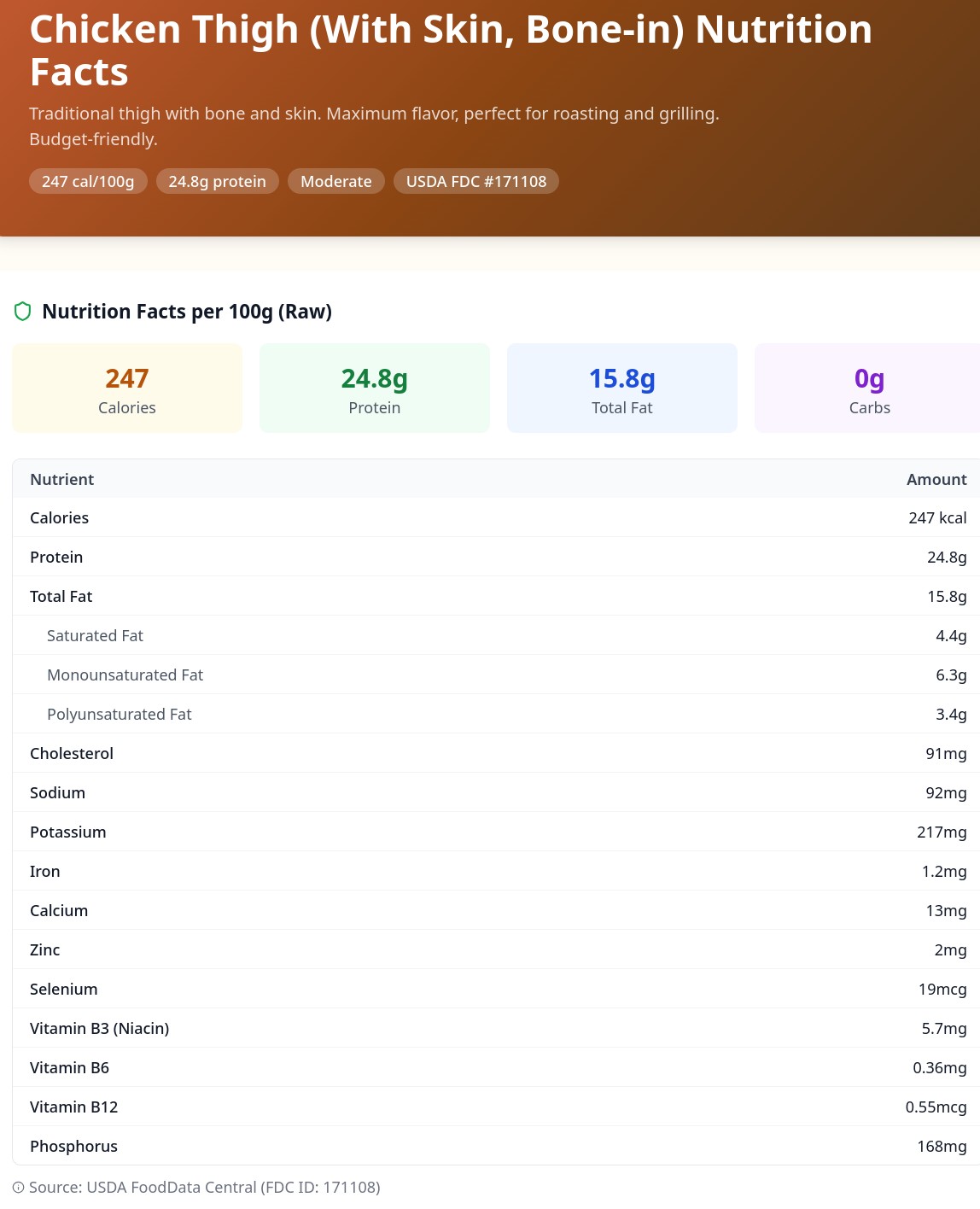Select the Moderate tag pill

(336, 181)
